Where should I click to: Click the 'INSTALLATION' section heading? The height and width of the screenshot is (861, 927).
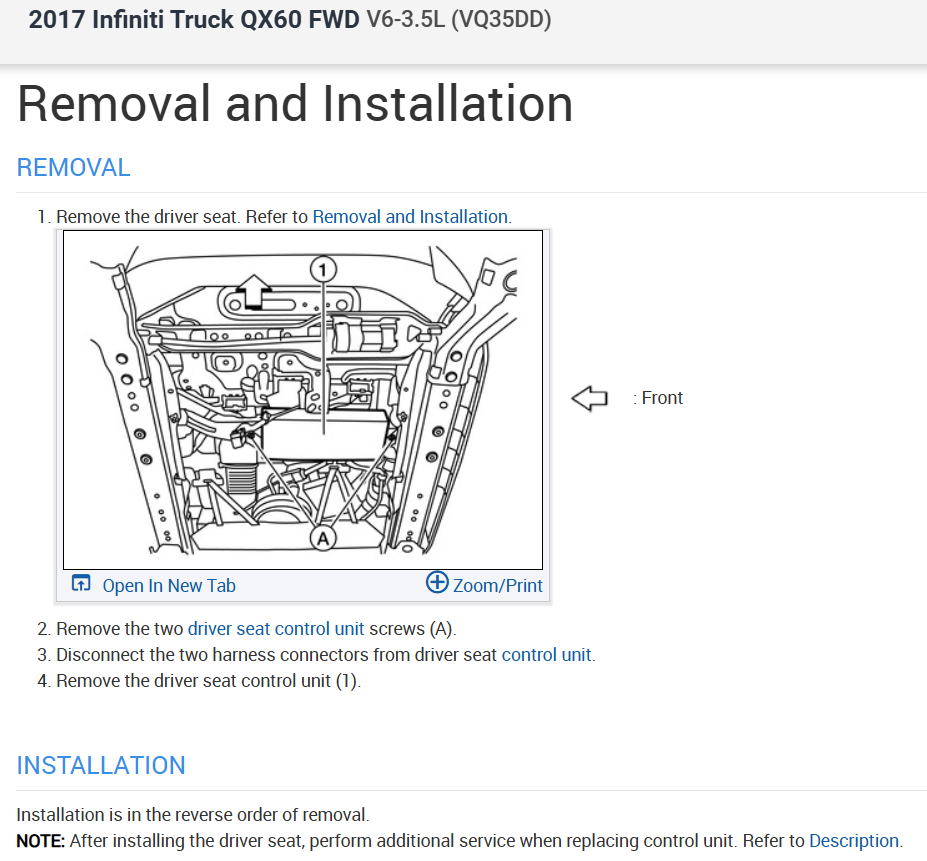pos(101,765)
